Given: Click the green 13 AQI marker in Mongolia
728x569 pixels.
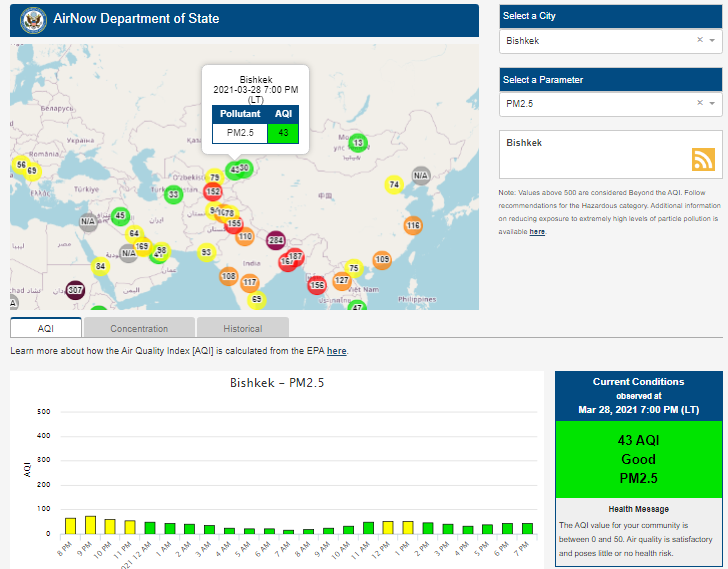Looking at the screenshot, I should click(358, 143).
